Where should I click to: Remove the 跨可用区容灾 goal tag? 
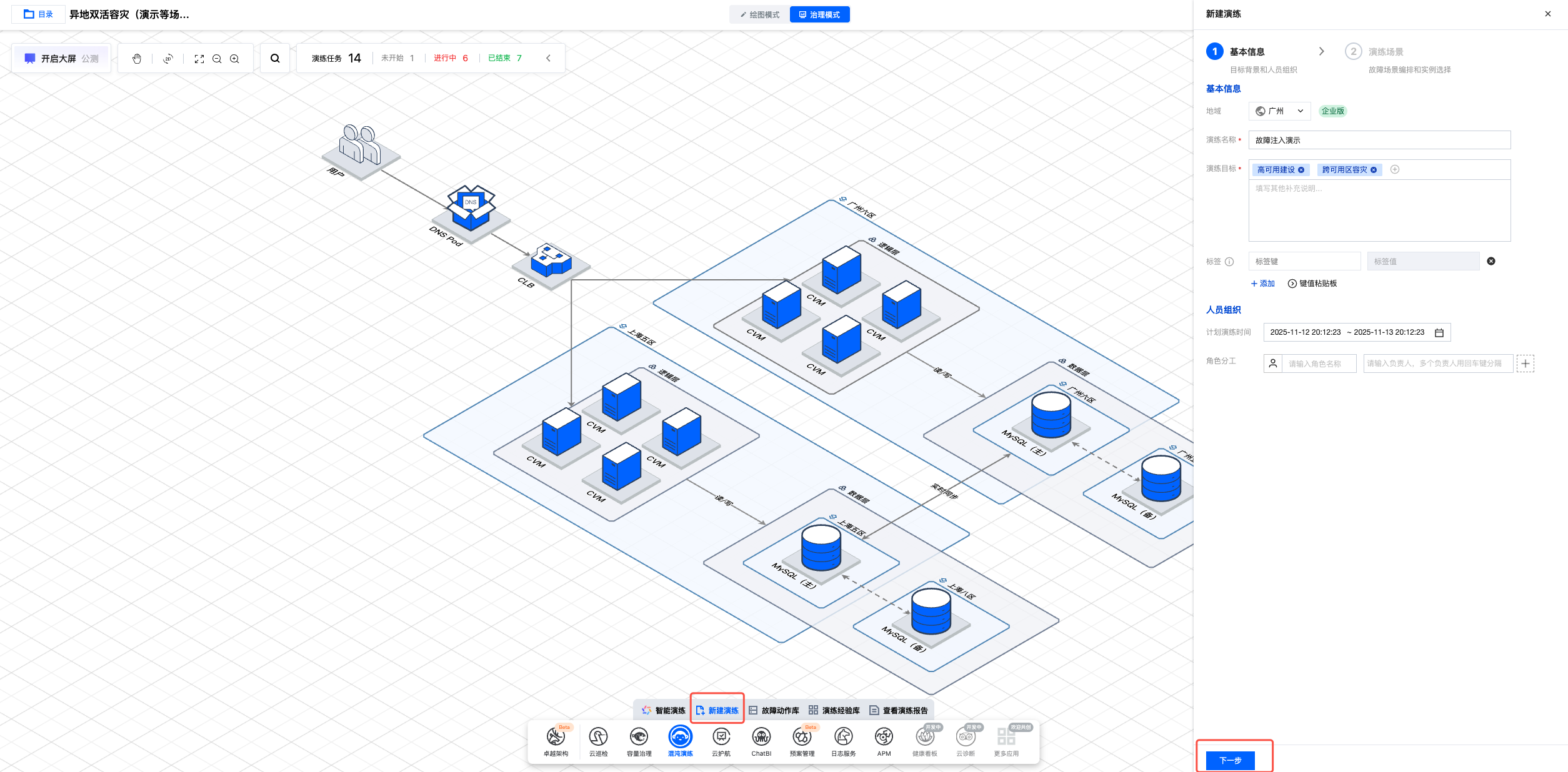pyautogui.click(x=1374, y=170)
